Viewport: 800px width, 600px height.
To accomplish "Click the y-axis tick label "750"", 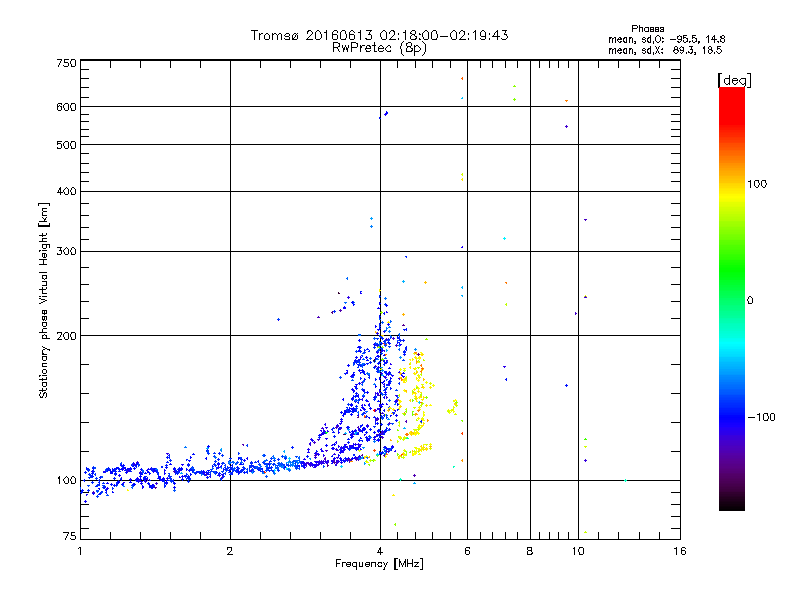I will [x=66, y=63].
